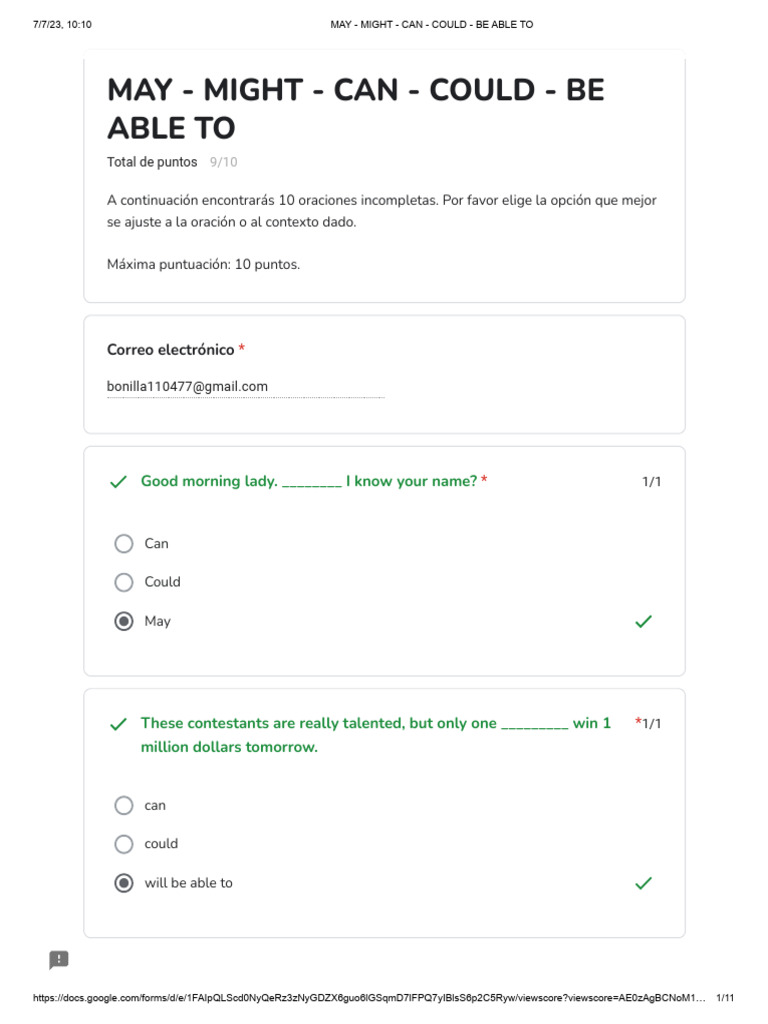Click the form title 'MAY - MIGHT - CAN - COULD'
Image resolution: width=768 pixels, height=1024 pixels.
[356, 108]
